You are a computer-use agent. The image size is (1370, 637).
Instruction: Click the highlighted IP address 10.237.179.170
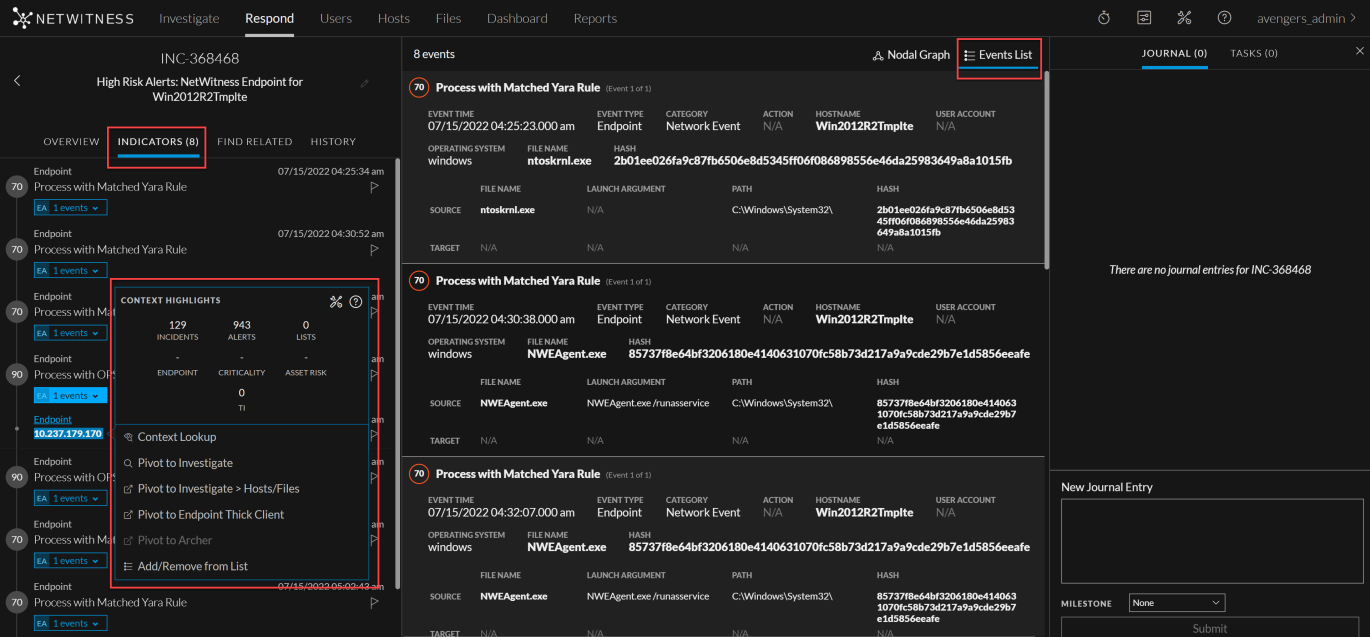[x=68, y=434]
